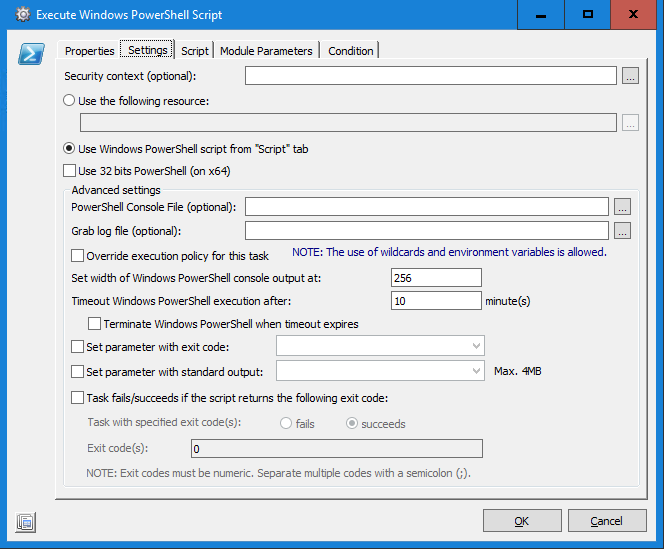Screen dimensions: 664x549
Task: Open the Condition tab
Action: tap(351, 51)
